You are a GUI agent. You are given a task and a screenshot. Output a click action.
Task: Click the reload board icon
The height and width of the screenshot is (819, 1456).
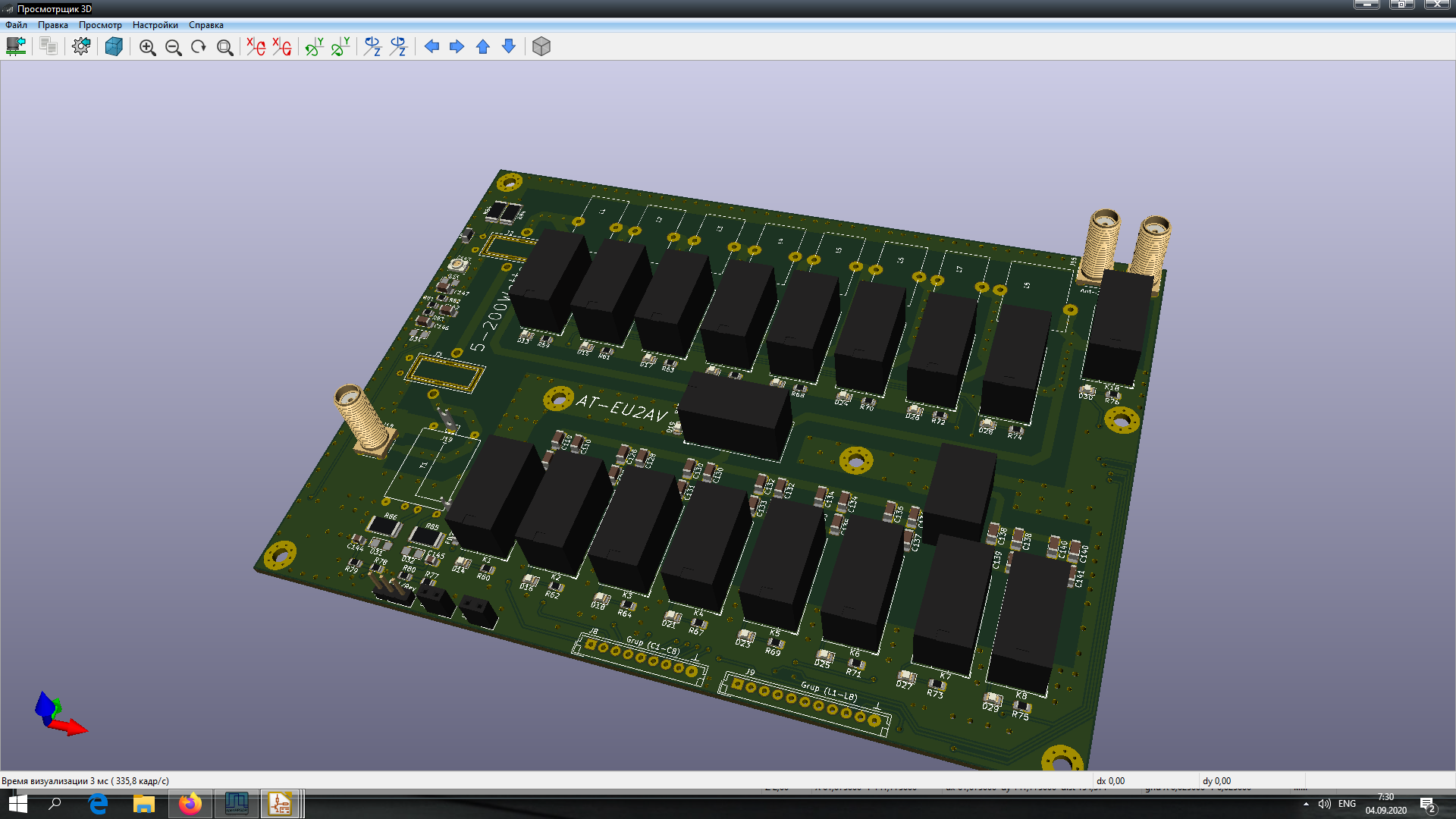pyautogui.click(x=16, y=46)
